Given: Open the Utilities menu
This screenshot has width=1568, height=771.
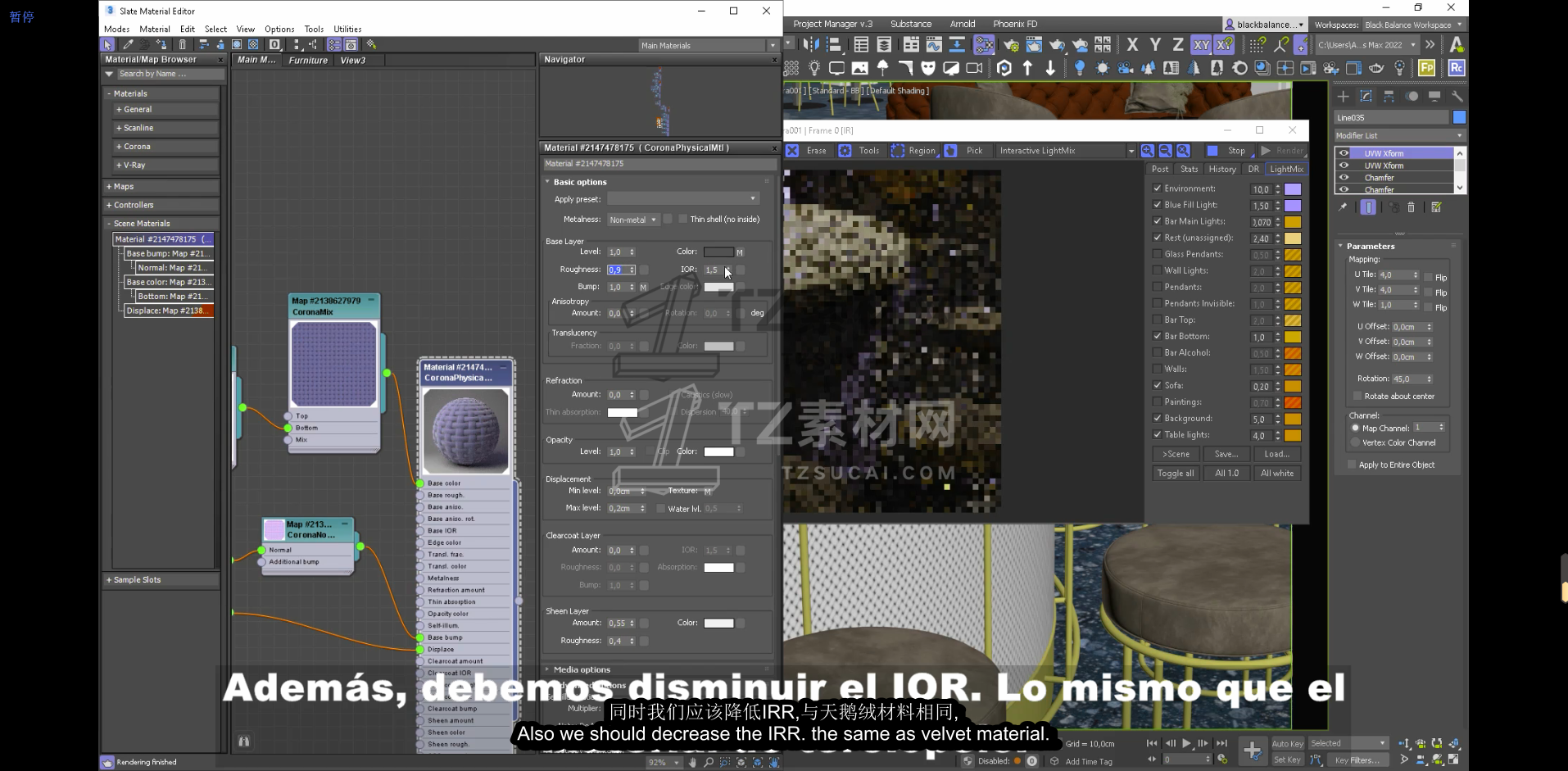Looking at the screenshot, I should (347, 29).
